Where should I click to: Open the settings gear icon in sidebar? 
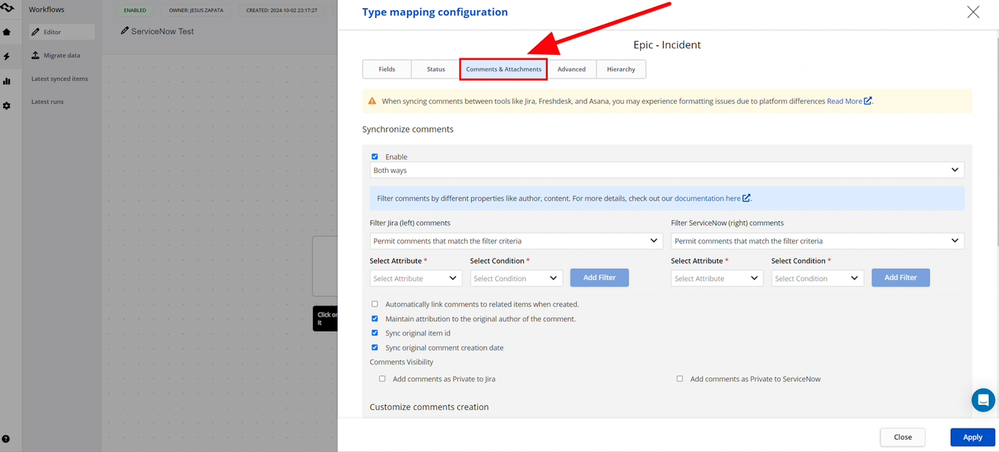coord(6,106)
